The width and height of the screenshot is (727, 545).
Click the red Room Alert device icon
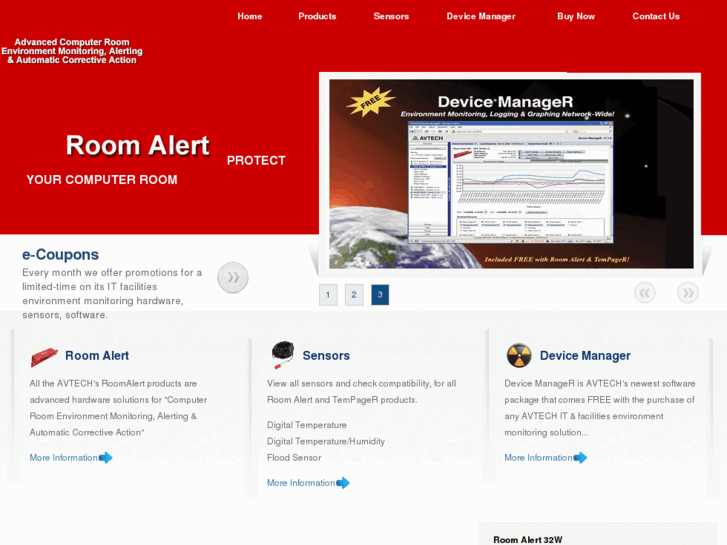tap(44, 357)
